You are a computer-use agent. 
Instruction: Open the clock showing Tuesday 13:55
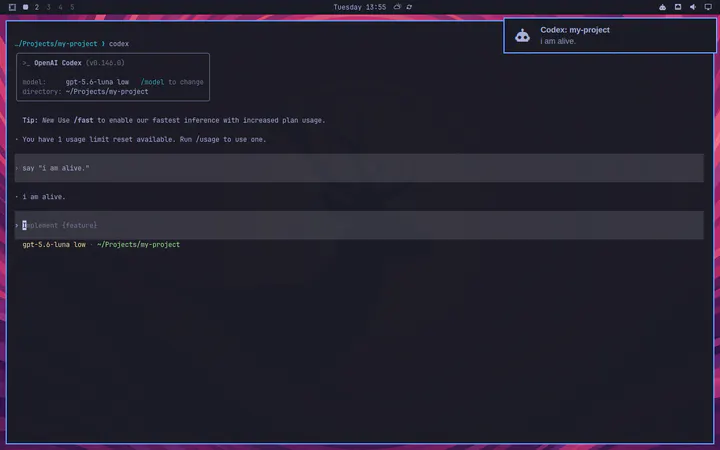point(360,7)
